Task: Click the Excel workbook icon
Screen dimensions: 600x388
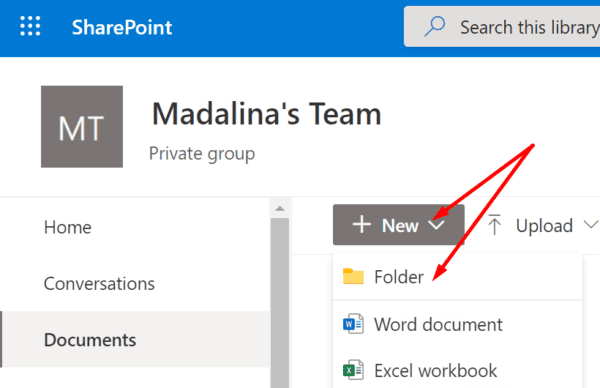Action: click(x=353, y=370)
